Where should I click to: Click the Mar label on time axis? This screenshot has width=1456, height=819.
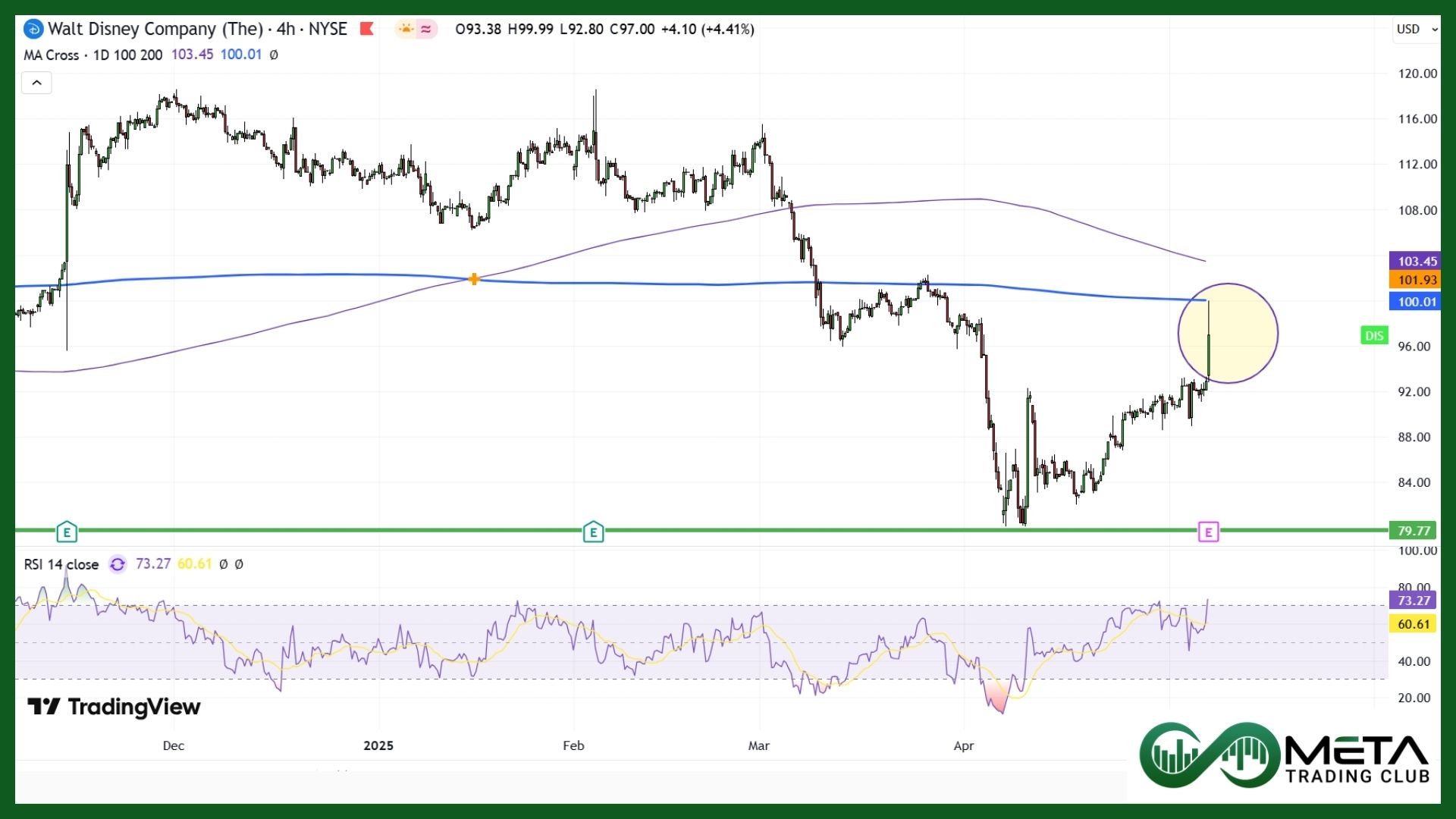coord(759,745)
